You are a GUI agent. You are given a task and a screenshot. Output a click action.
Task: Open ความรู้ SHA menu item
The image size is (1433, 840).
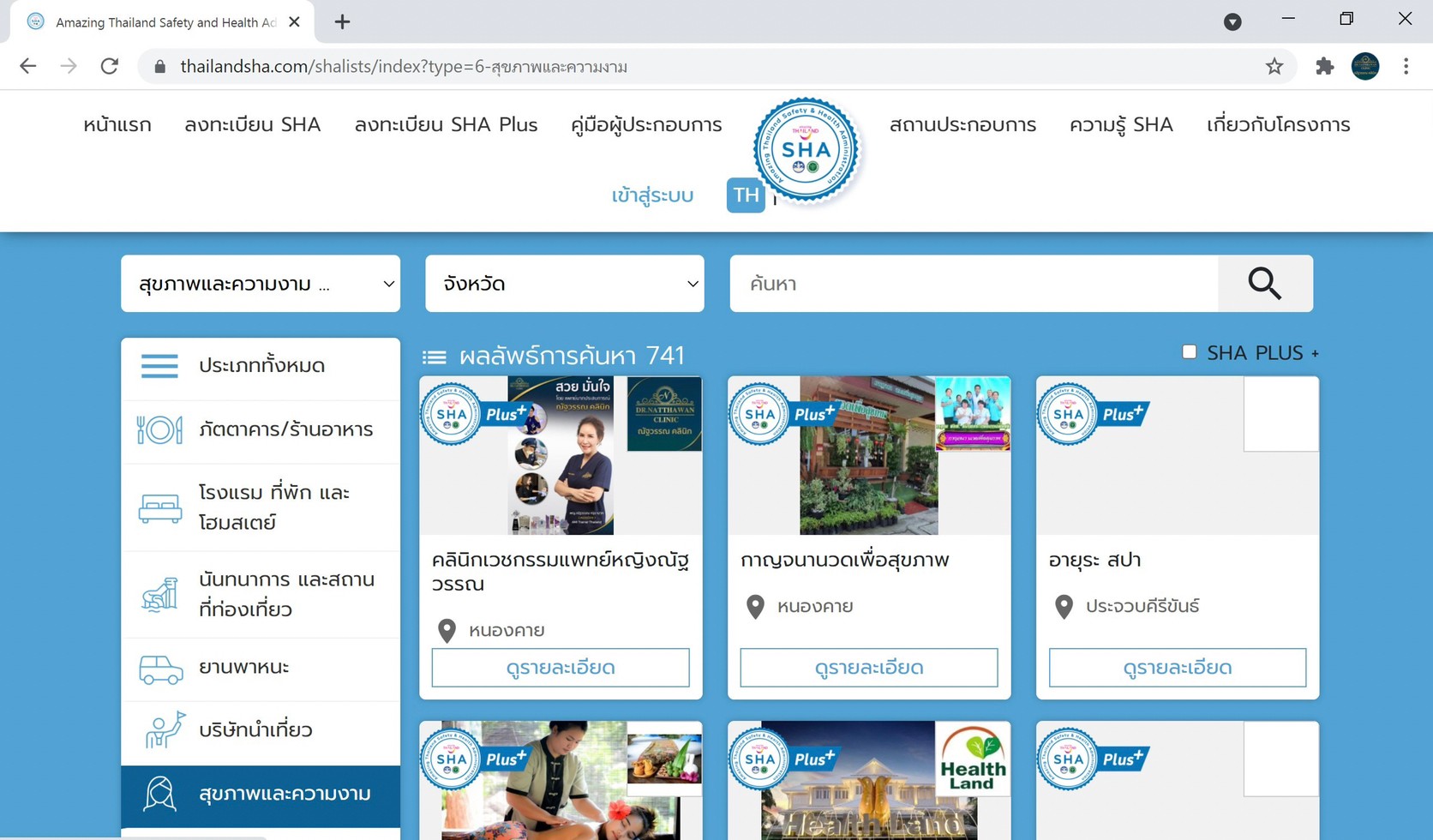click(1121, 124)
